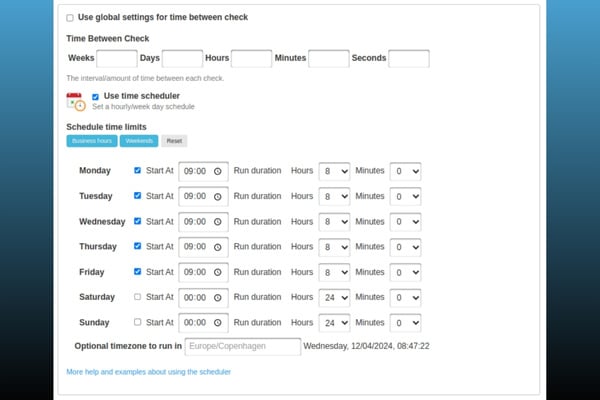This screenshot has height=400, width=600.
Task: Enable global settings for time between check
Action: (x=70, y=18)
